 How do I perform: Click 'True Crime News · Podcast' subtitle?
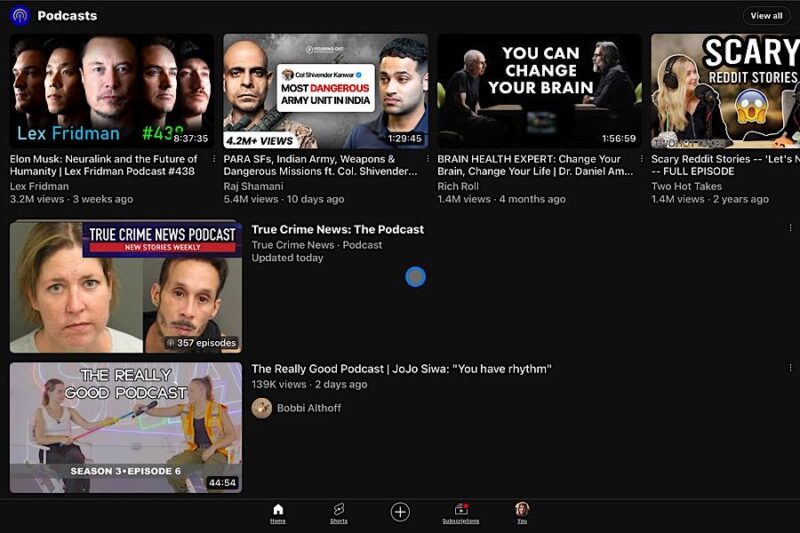point(316,245)
